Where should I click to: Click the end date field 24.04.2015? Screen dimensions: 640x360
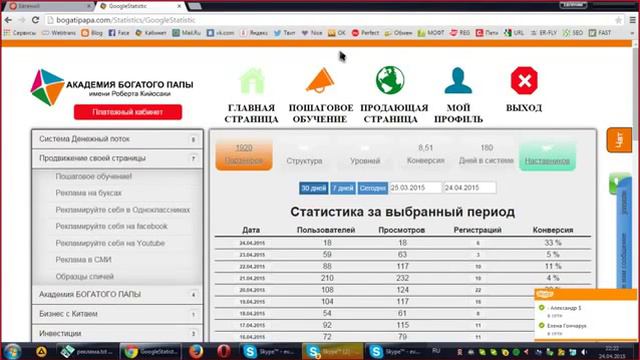(x=469, y=188)
